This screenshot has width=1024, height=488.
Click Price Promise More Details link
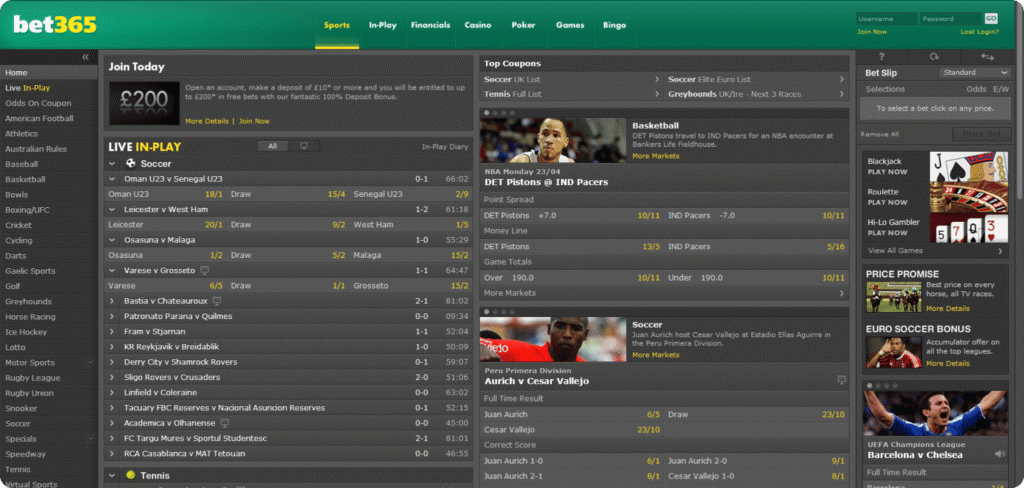click(948, 308)
